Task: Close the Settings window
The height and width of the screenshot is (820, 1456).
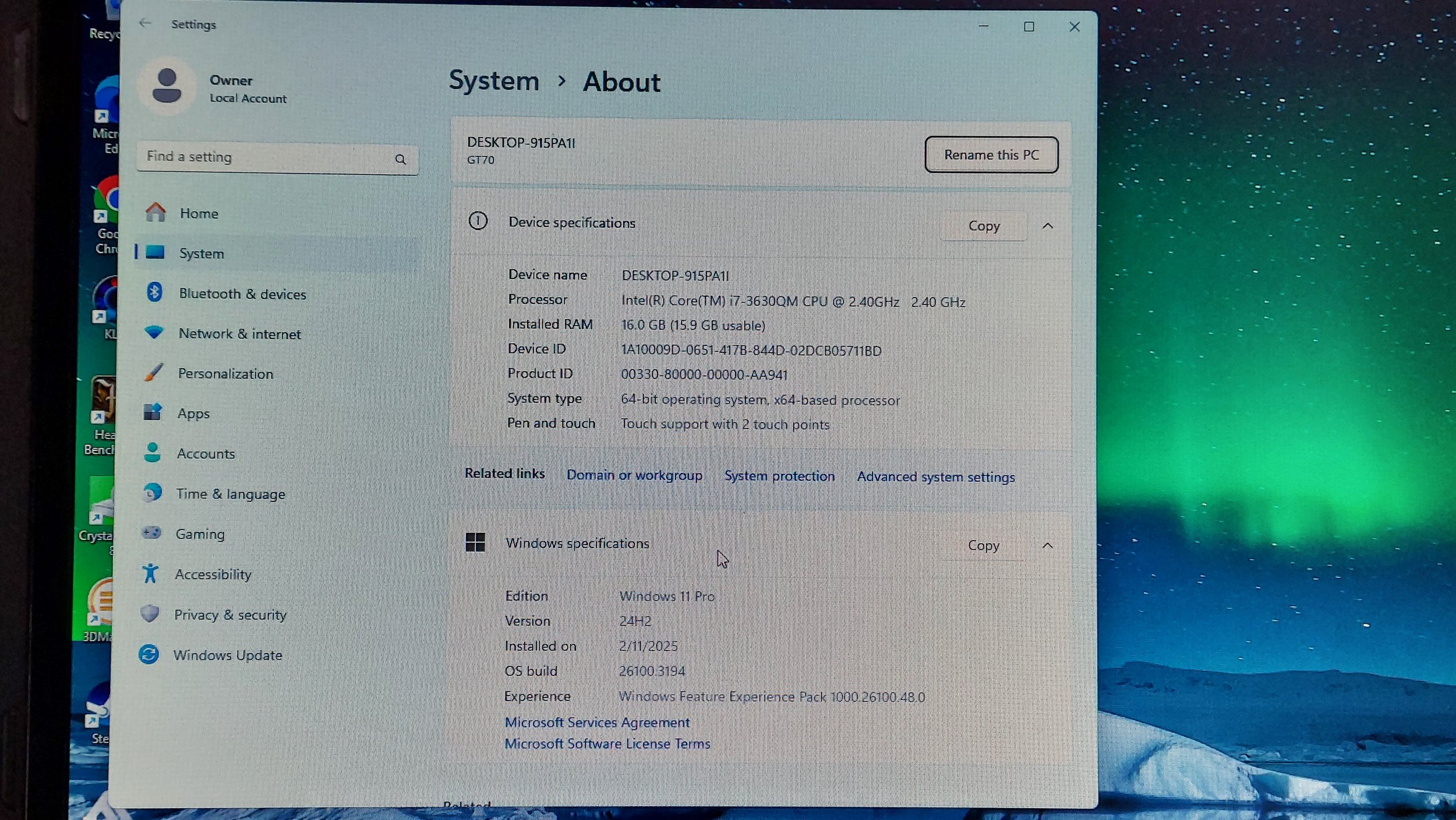Action: [1075, 27]
